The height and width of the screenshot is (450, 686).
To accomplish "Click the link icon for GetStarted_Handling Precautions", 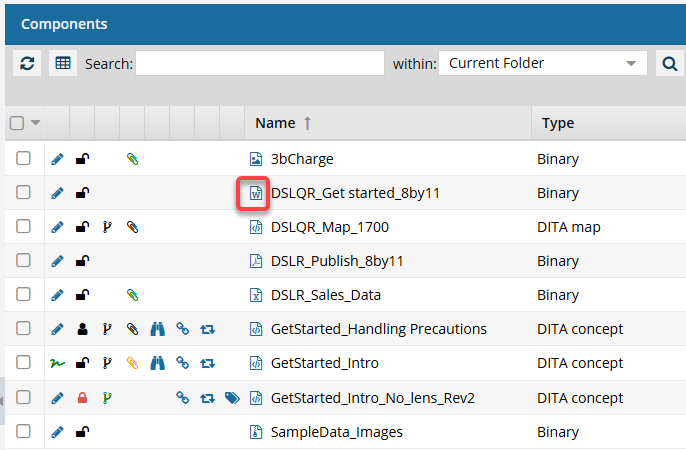I will [x=182, y=329].
